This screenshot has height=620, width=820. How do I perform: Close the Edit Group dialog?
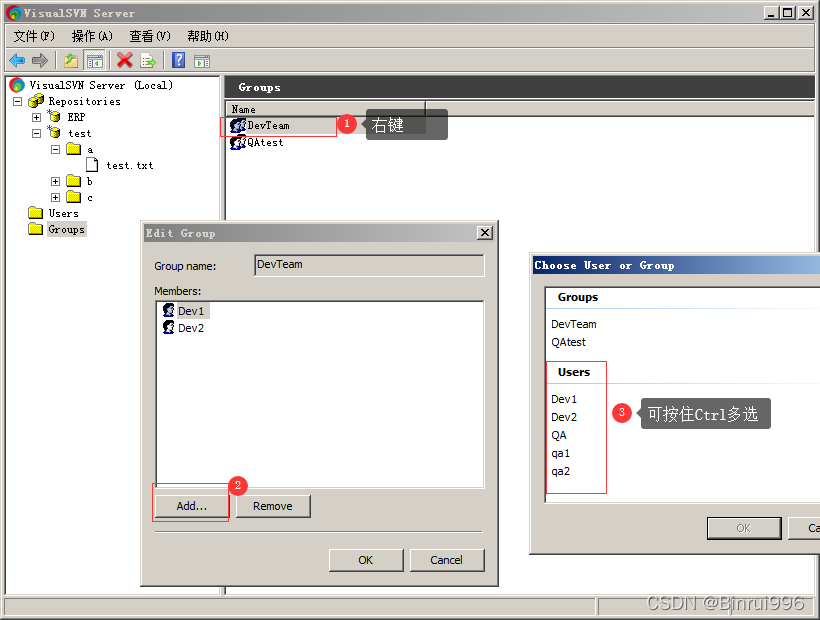(x=485, y=233)
